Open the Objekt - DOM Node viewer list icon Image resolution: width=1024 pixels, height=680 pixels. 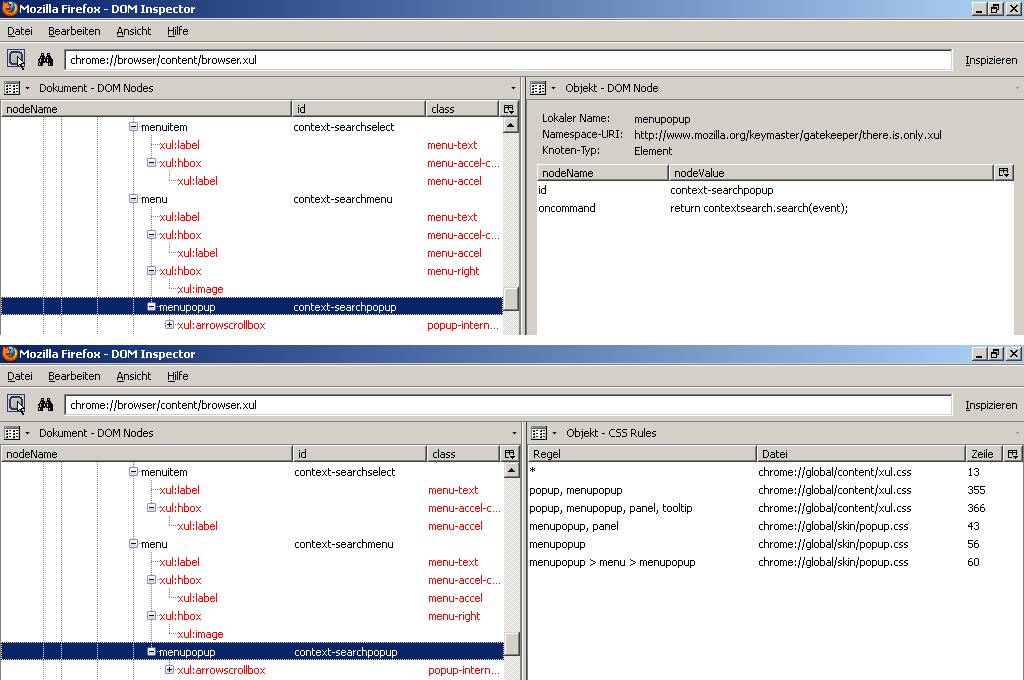click(x=538, y=88)
